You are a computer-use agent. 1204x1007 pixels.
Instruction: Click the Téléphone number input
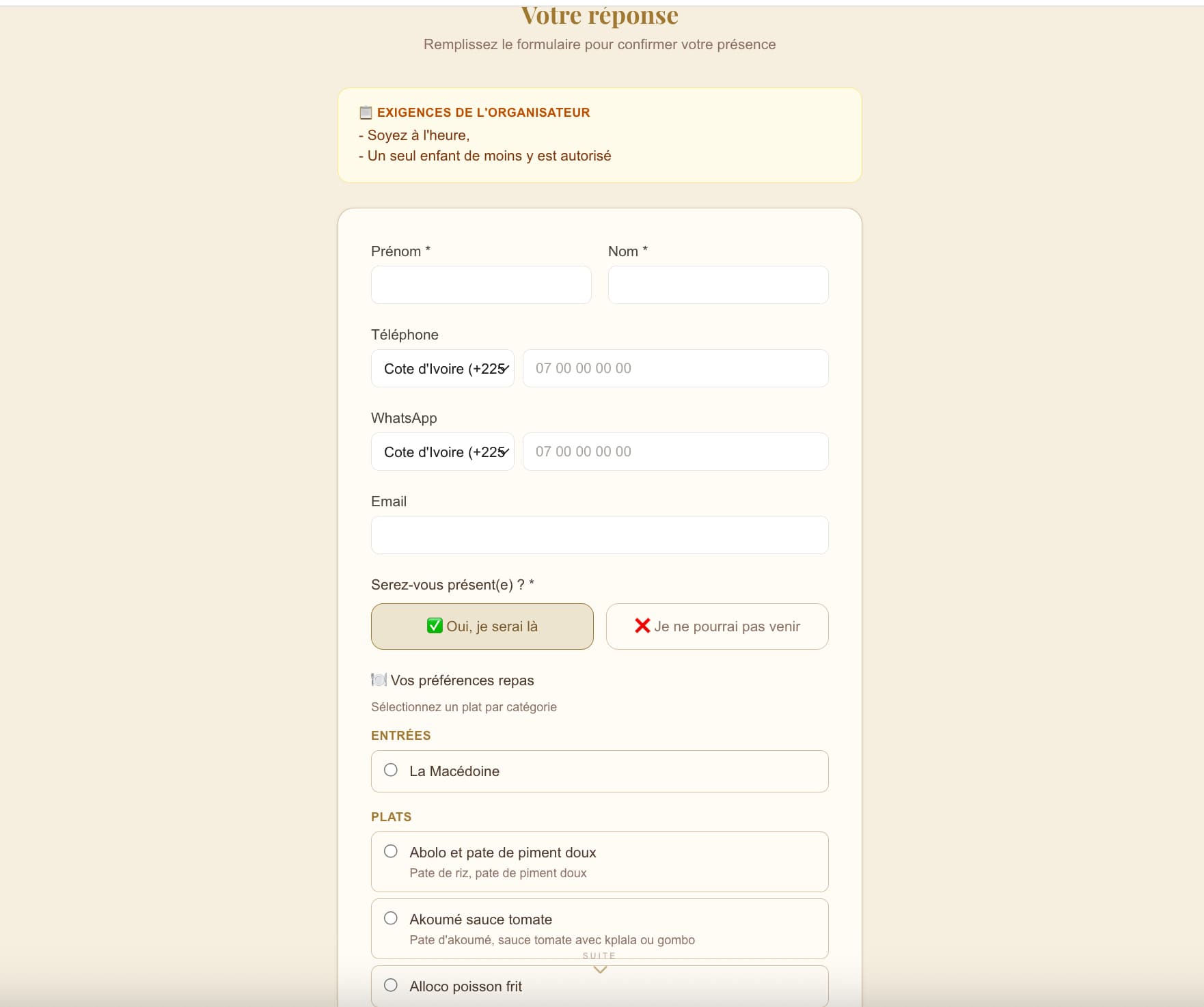[675, 368]
